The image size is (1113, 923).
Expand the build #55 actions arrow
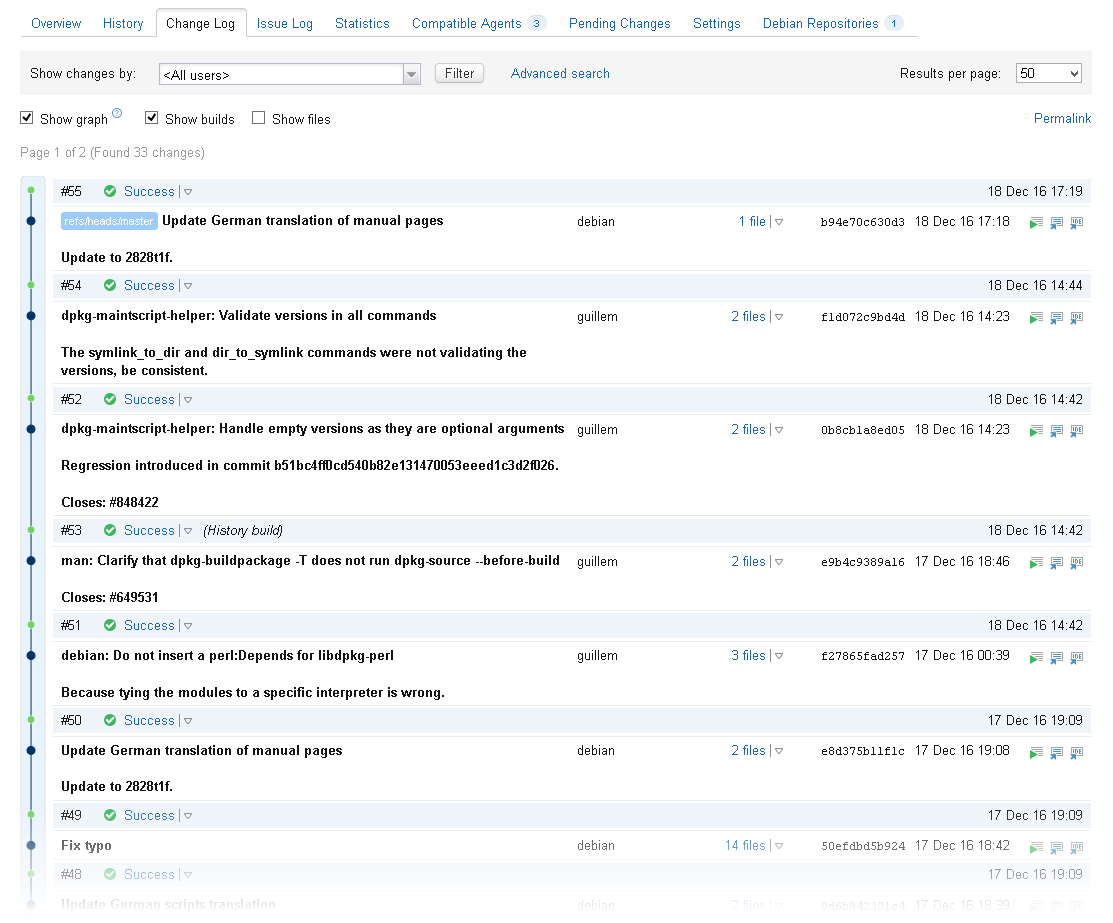[188, 192]
